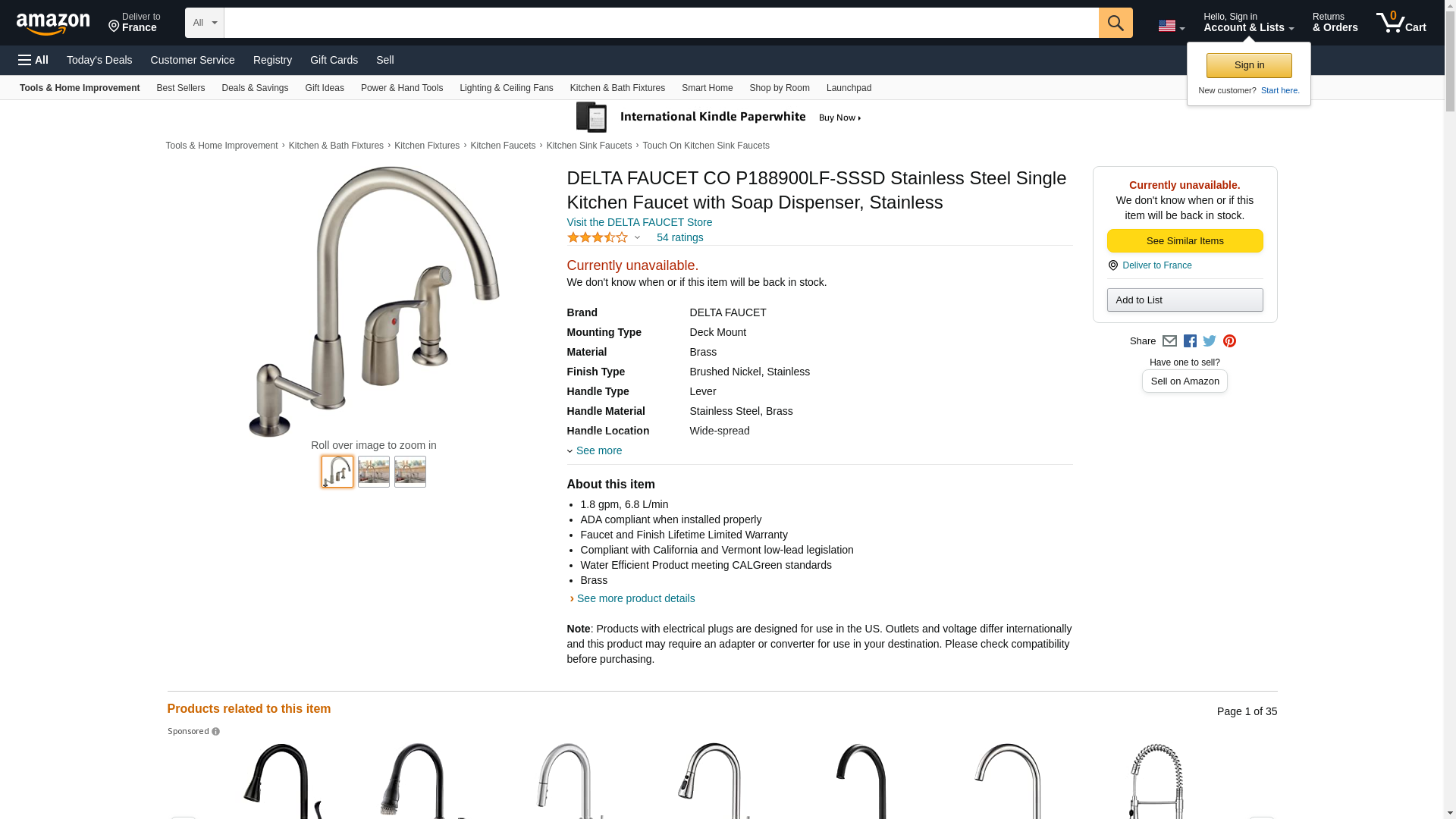Click the yellow Sign in button

click(1249, 65)
